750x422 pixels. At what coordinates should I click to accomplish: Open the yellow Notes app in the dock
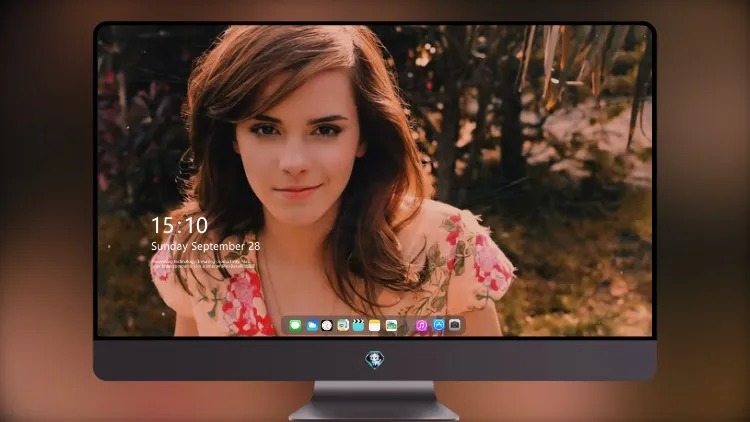coord(375,326)
